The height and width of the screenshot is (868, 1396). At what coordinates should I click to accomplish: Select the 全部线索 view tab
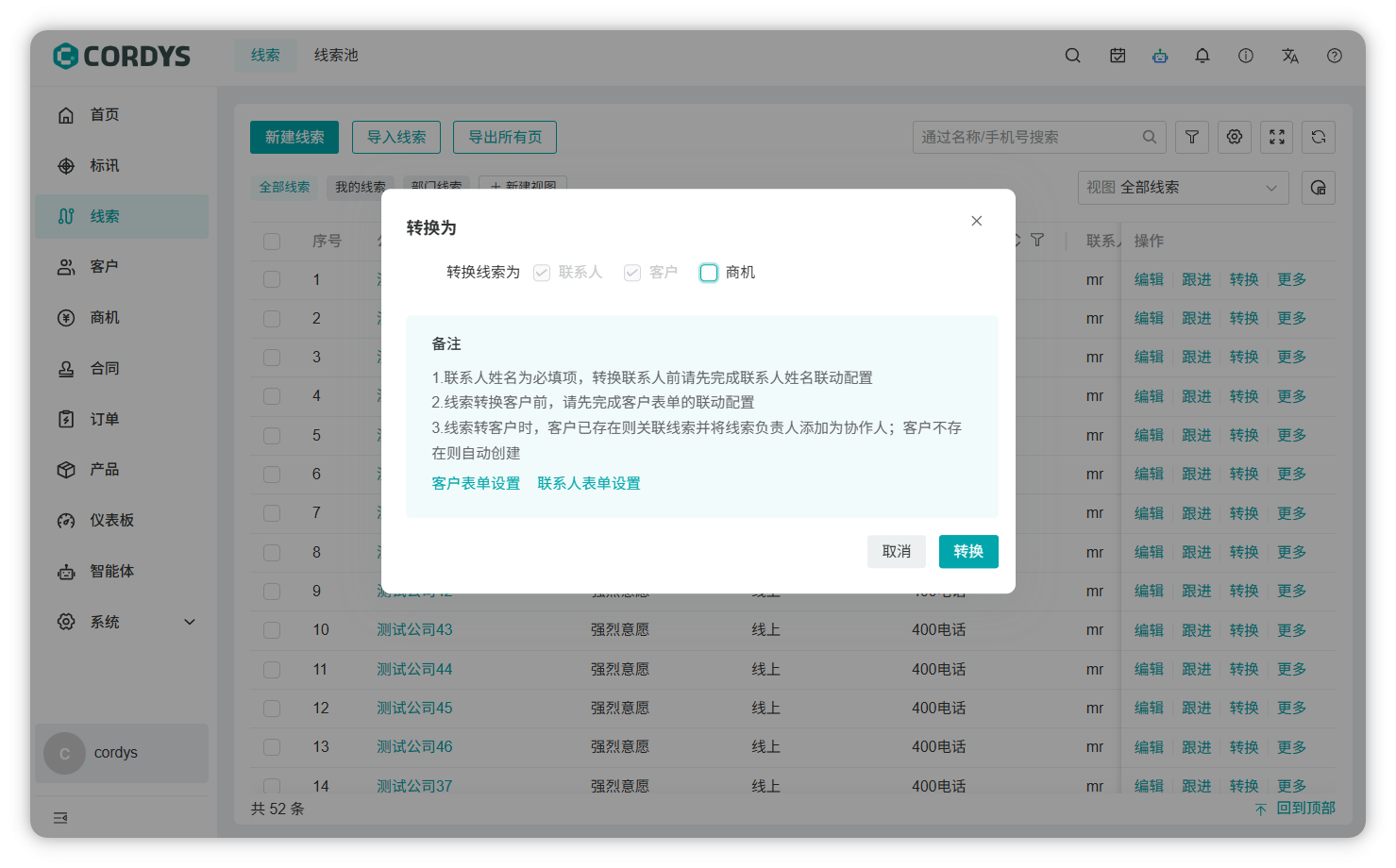[x=284, y=188]
